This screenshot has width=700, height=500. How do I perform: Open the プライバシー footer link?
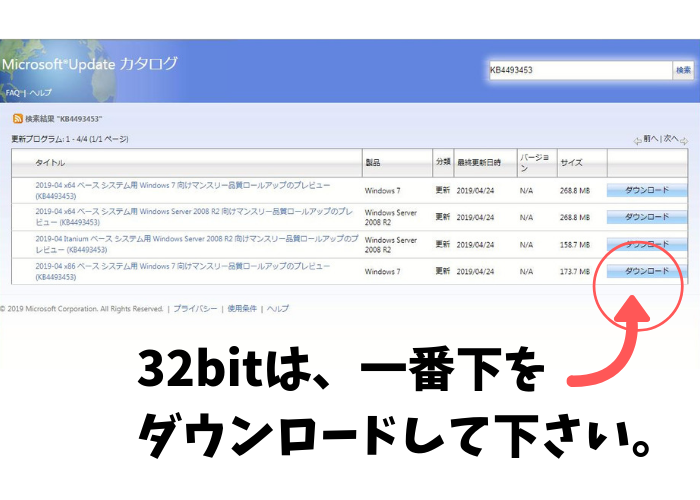tap(196, 308)
